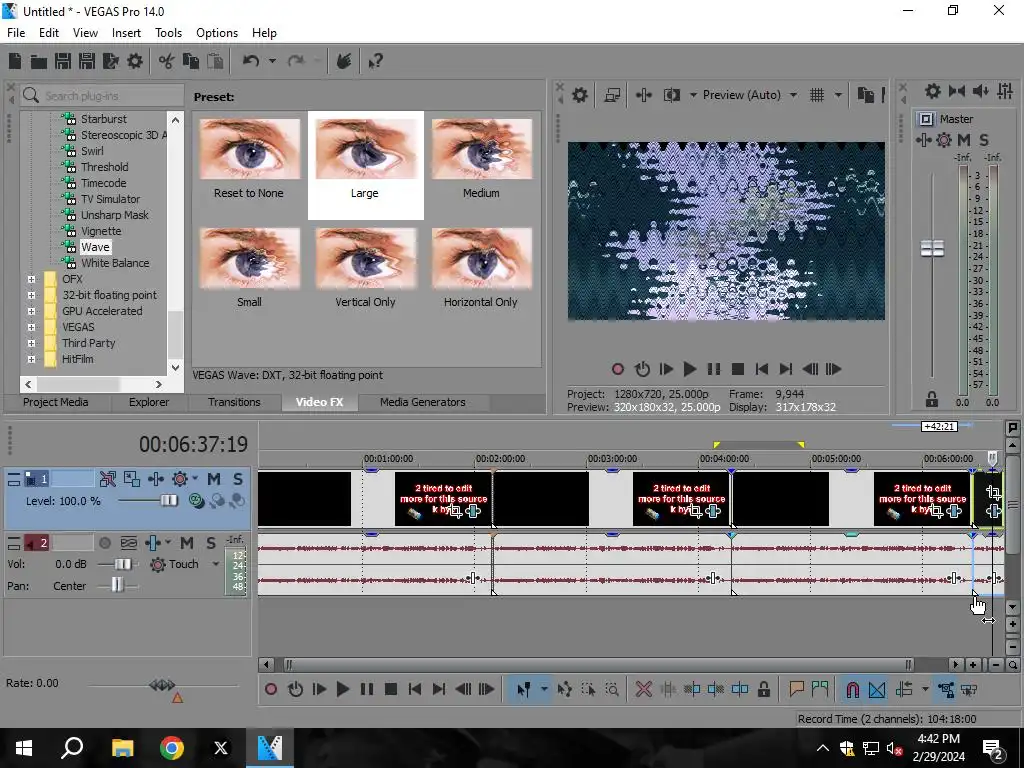Click the Split Screen View icon

click(671, 95)
